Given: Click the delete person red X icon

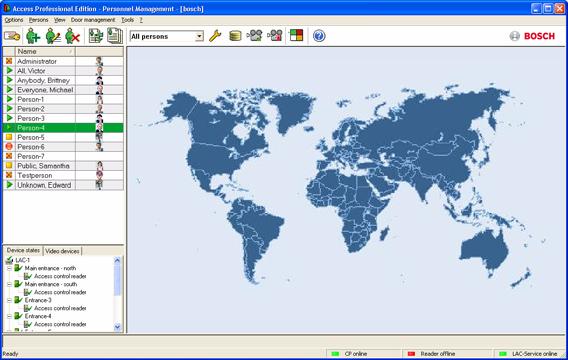Looking at the screenshot, I should pos(72,36).
